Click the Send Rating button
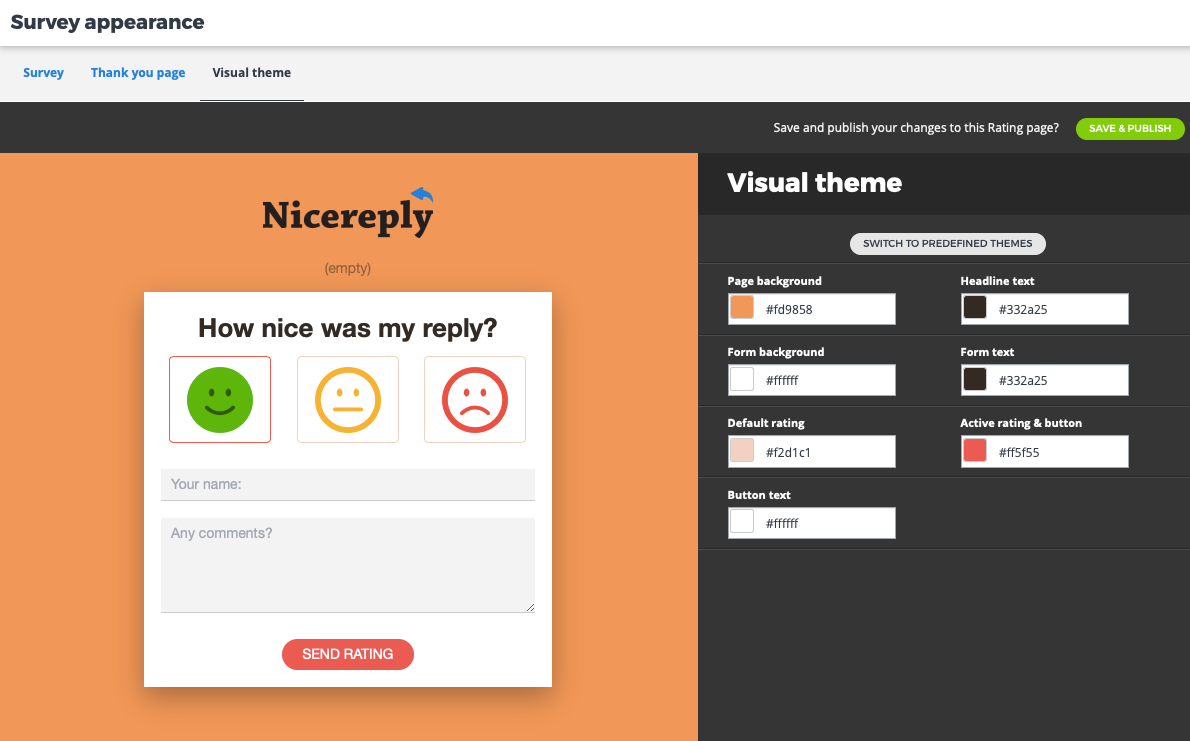1190x741 pixels. point(348,654)
